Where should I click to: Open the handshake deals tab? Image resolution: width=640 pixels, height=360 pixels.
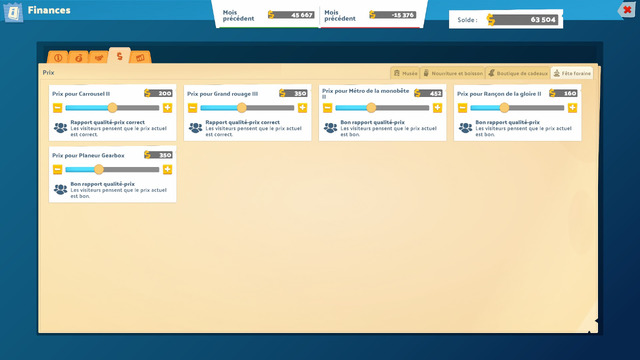click(98, 58)
